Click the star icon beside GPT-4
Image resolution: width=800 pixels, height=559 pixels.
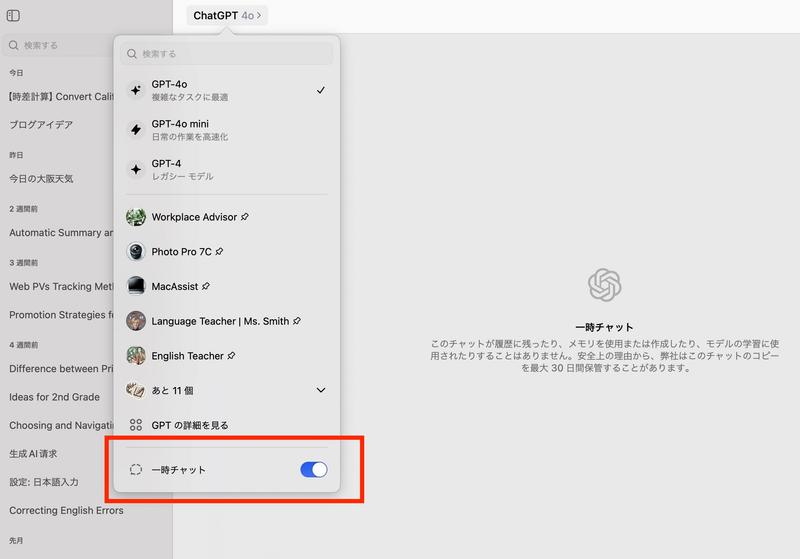click(136, 169)
